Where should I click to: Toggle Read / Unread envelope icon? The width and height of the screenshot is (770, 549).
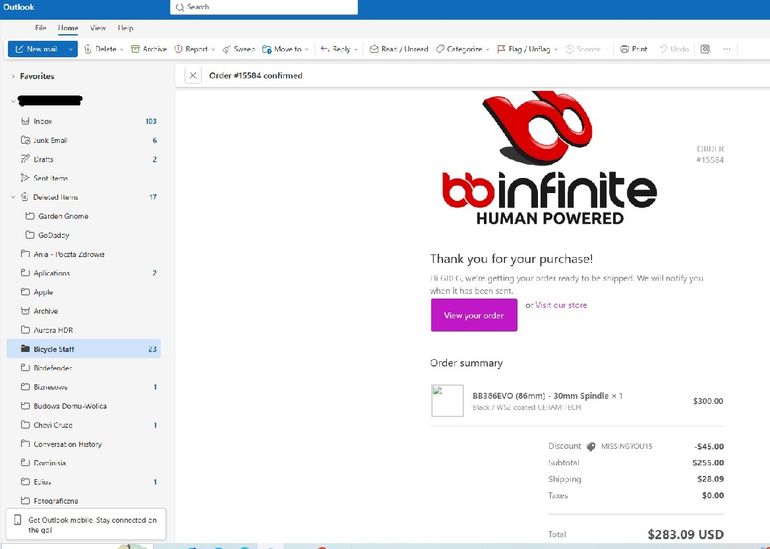coord(374,49)
